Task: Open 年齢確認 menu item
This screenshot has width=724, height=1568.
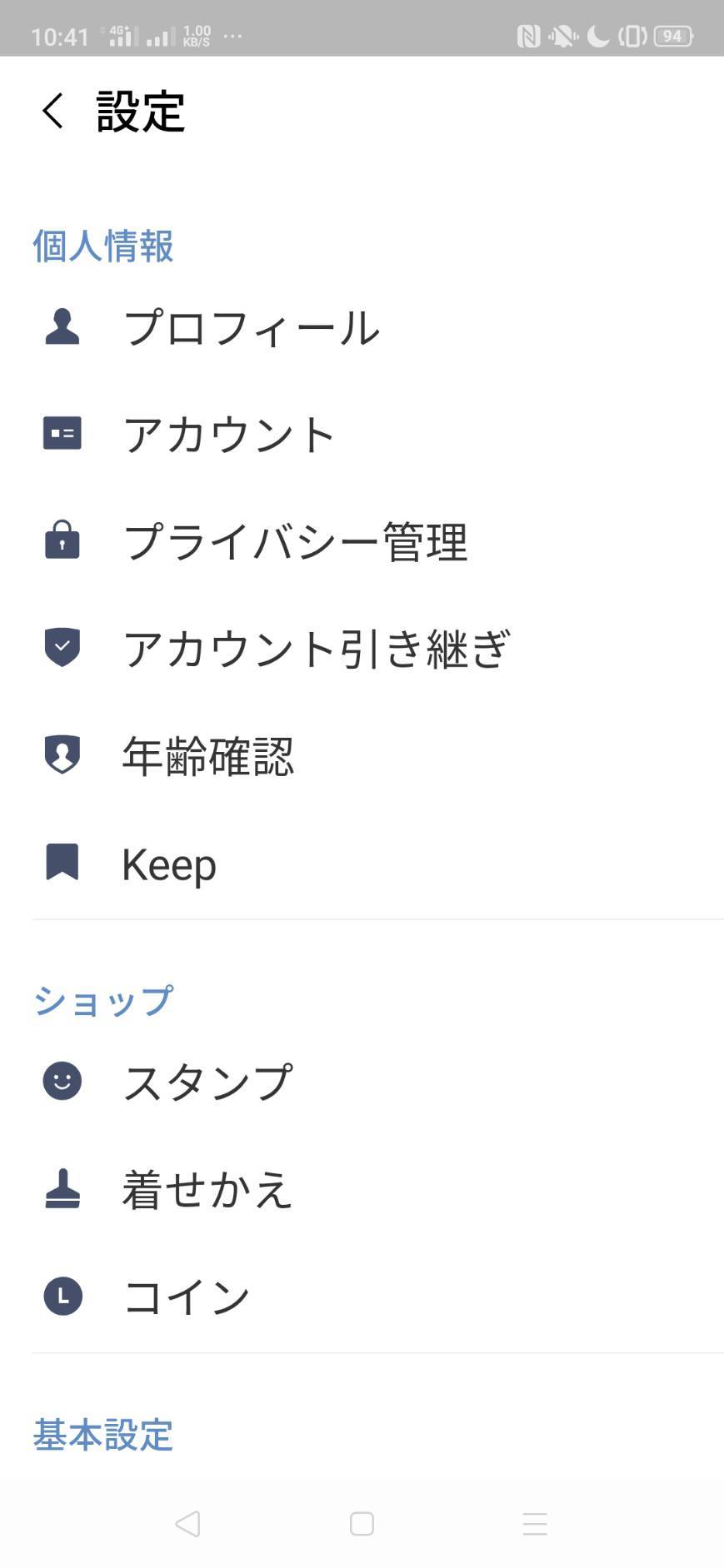Action: tap(208, 756)
